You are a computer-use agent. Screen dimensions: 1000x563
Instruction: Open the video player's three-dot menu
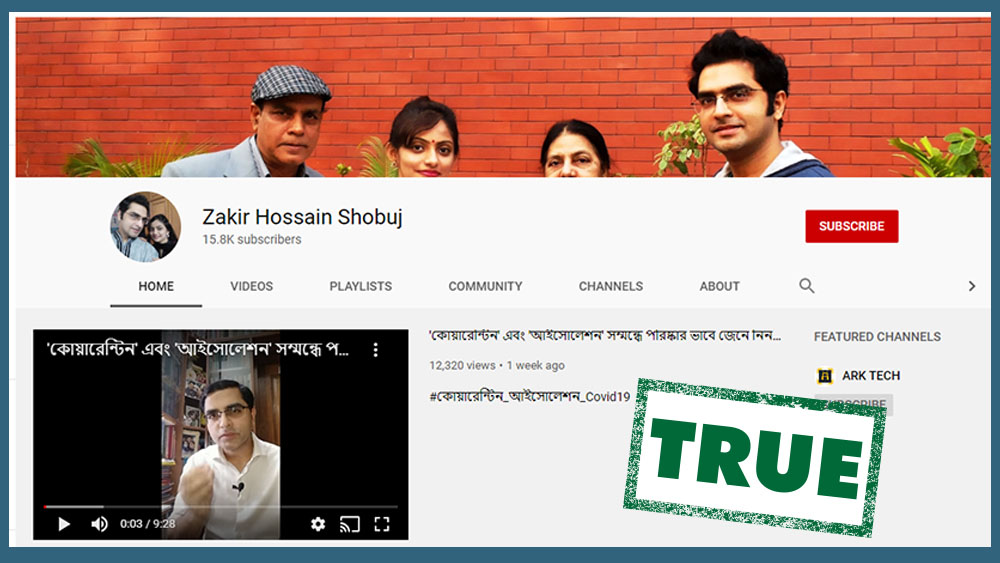[376, 349]
